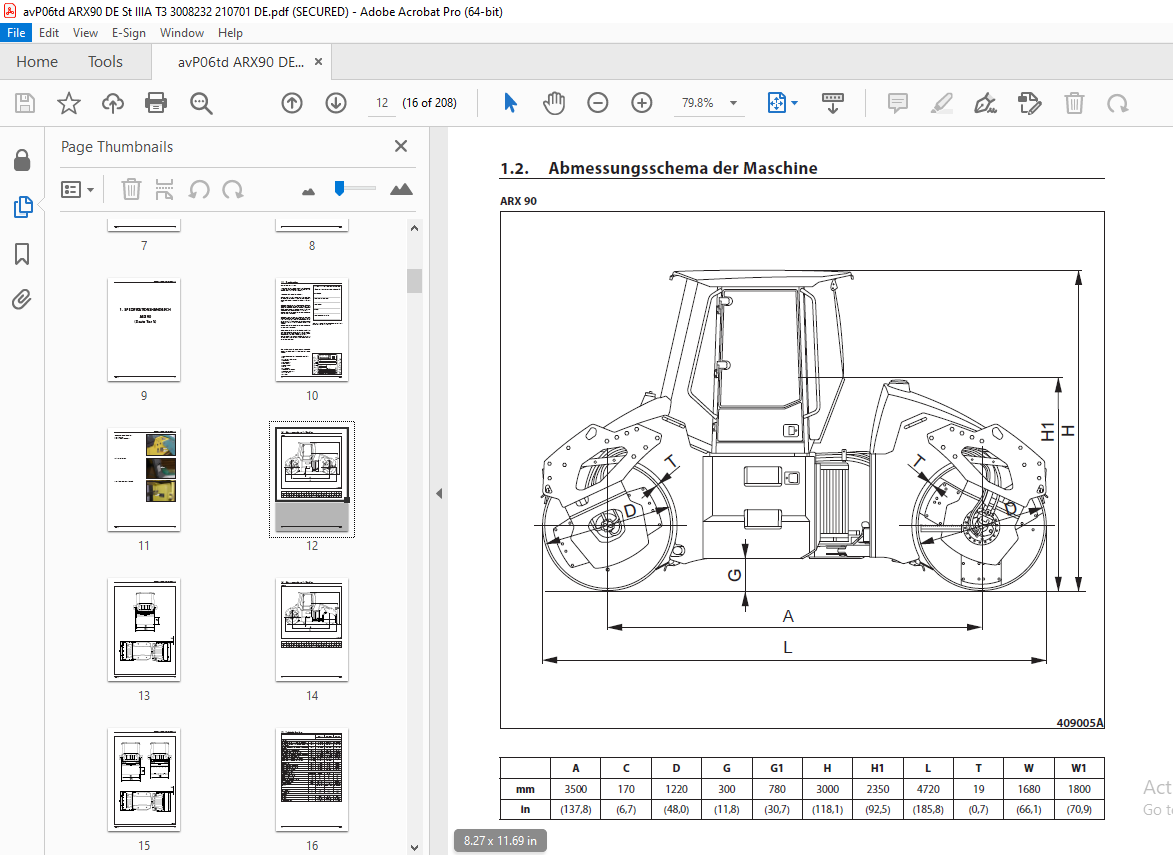Screen dimensions: 1173x855
Task: Click the 3500 value in table
Action: click(x=575, y=788)
